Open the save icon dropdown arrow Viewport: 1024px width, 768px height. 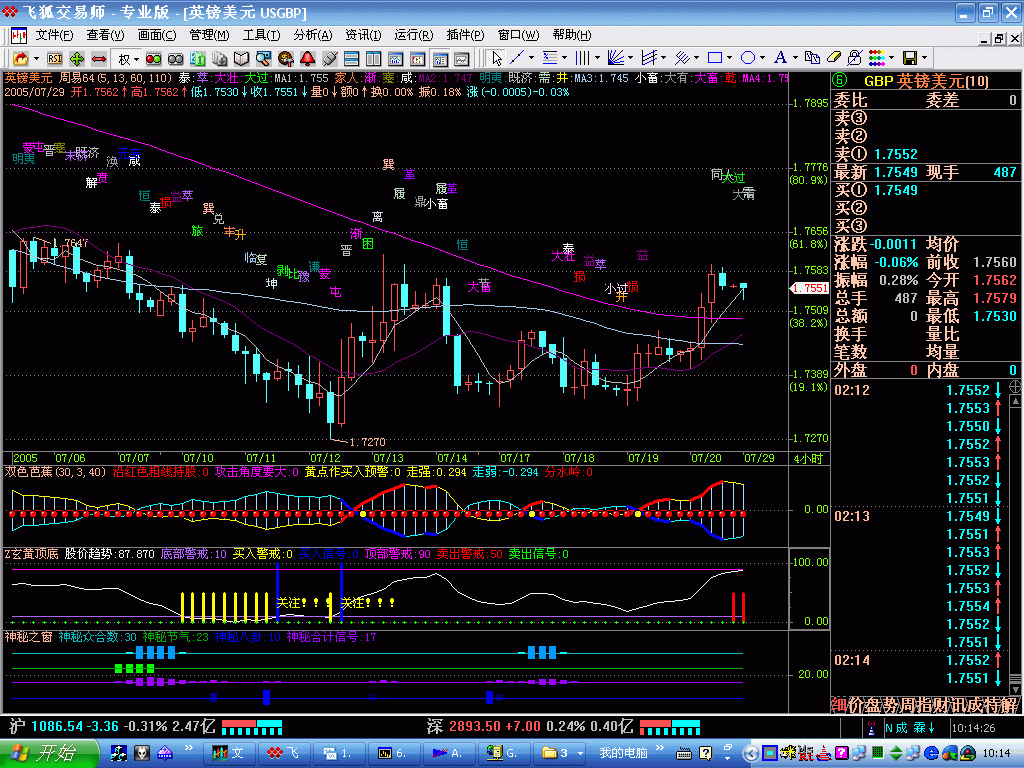point(924,58)
